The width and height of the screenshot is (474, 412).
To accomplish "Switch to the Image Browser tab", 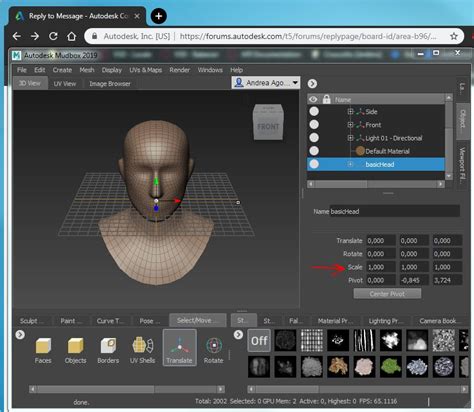I will [x=110, y=84].
